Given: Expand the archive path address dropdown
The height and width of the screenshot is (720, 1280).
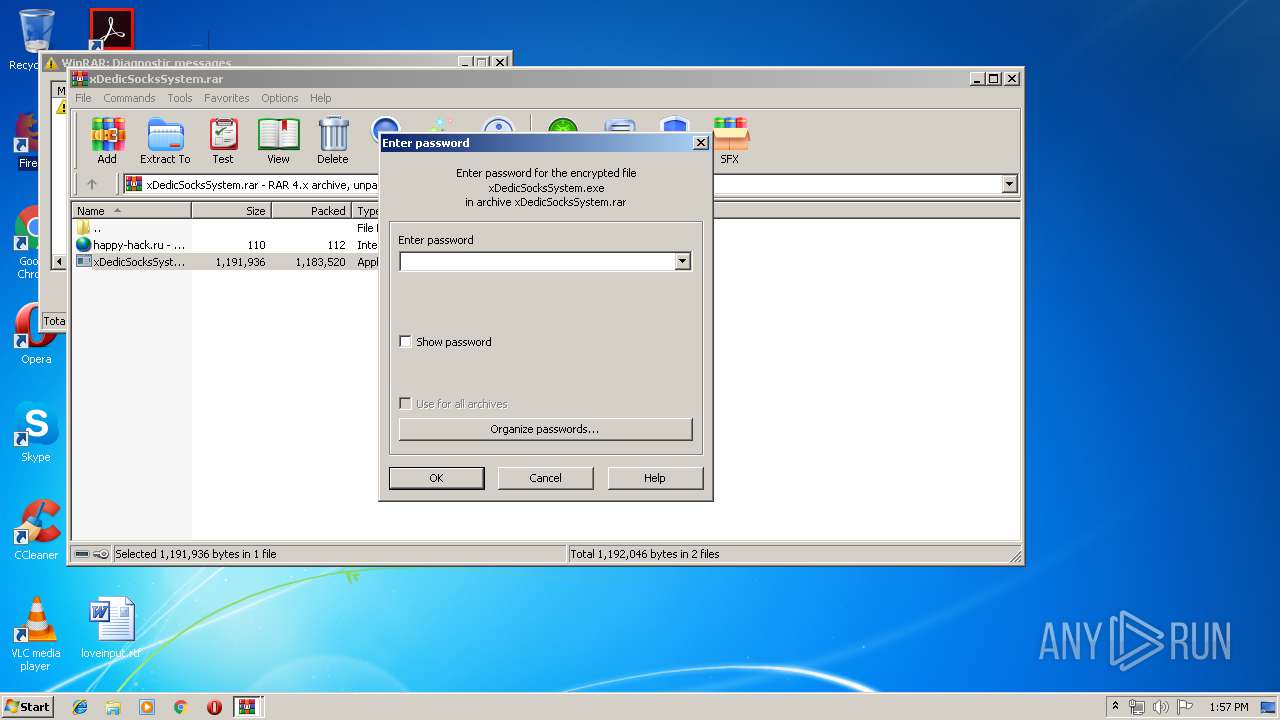Looking at the screenshot, I should 1009,184.
